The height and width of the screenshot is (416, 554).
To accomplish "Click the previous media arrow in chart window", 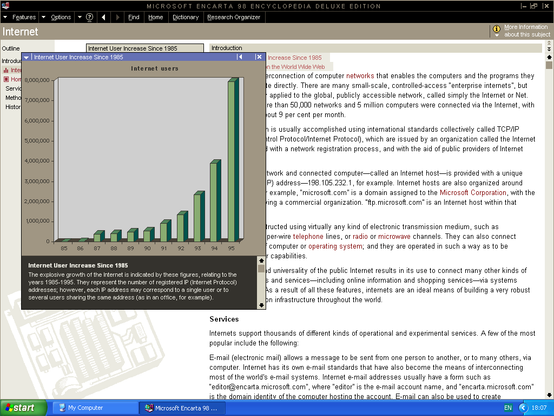I will tap(240, 57).
